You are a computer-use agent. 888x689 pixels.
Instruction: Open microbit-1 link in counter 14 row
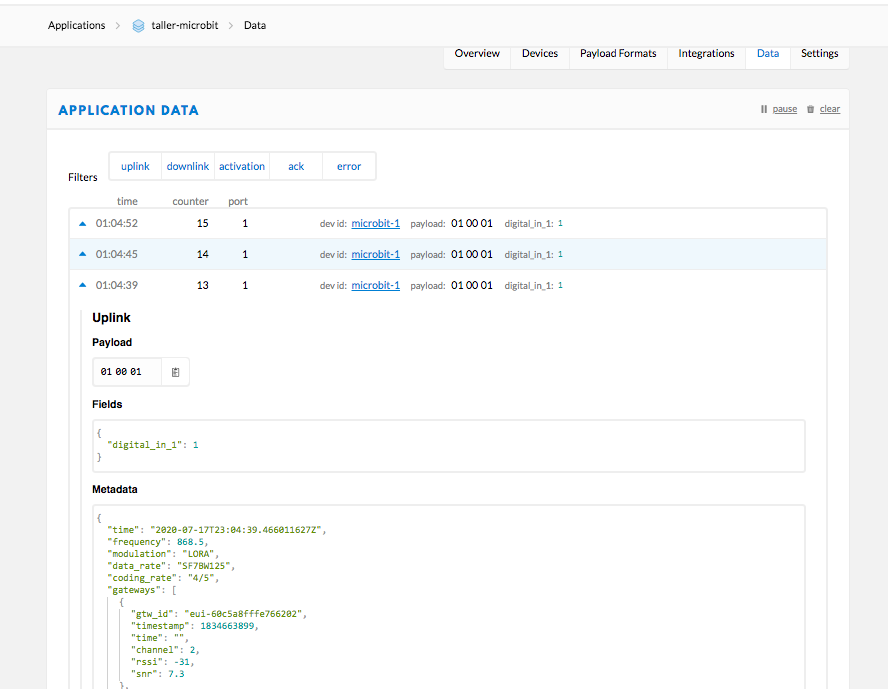375,254
